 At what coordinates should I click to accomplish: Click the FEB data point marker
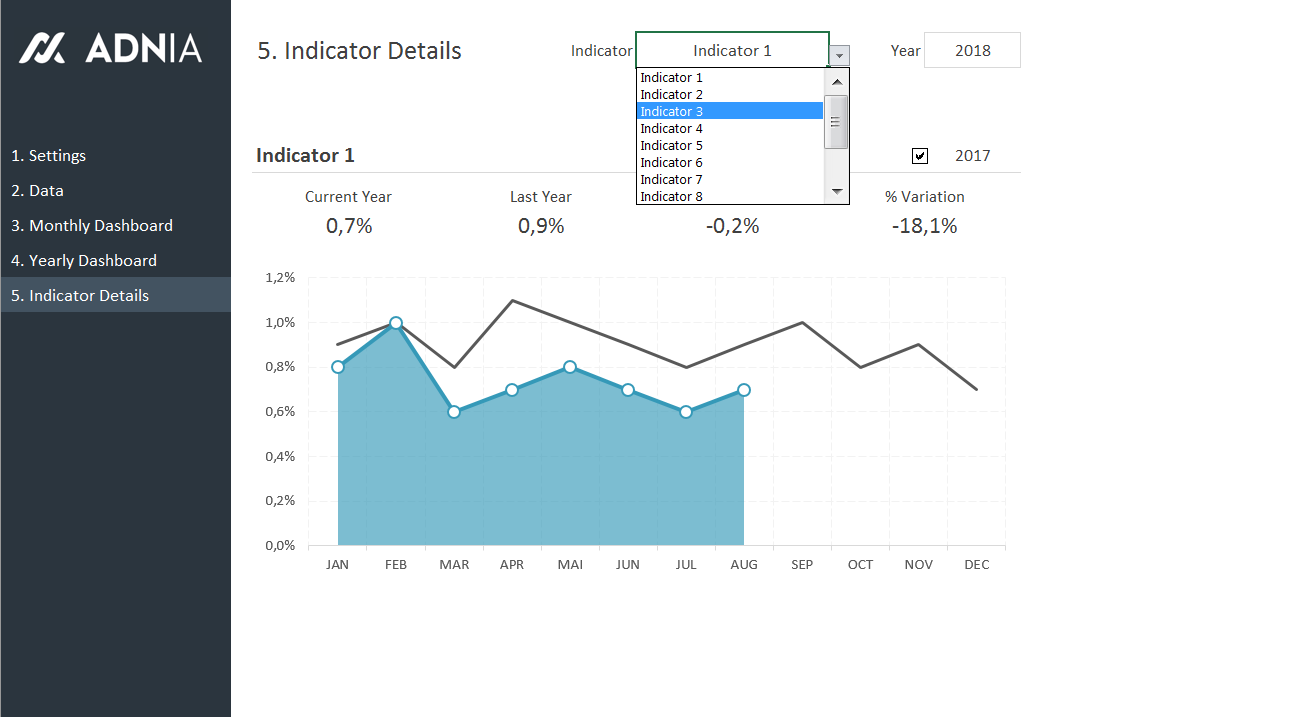[396, 323]
